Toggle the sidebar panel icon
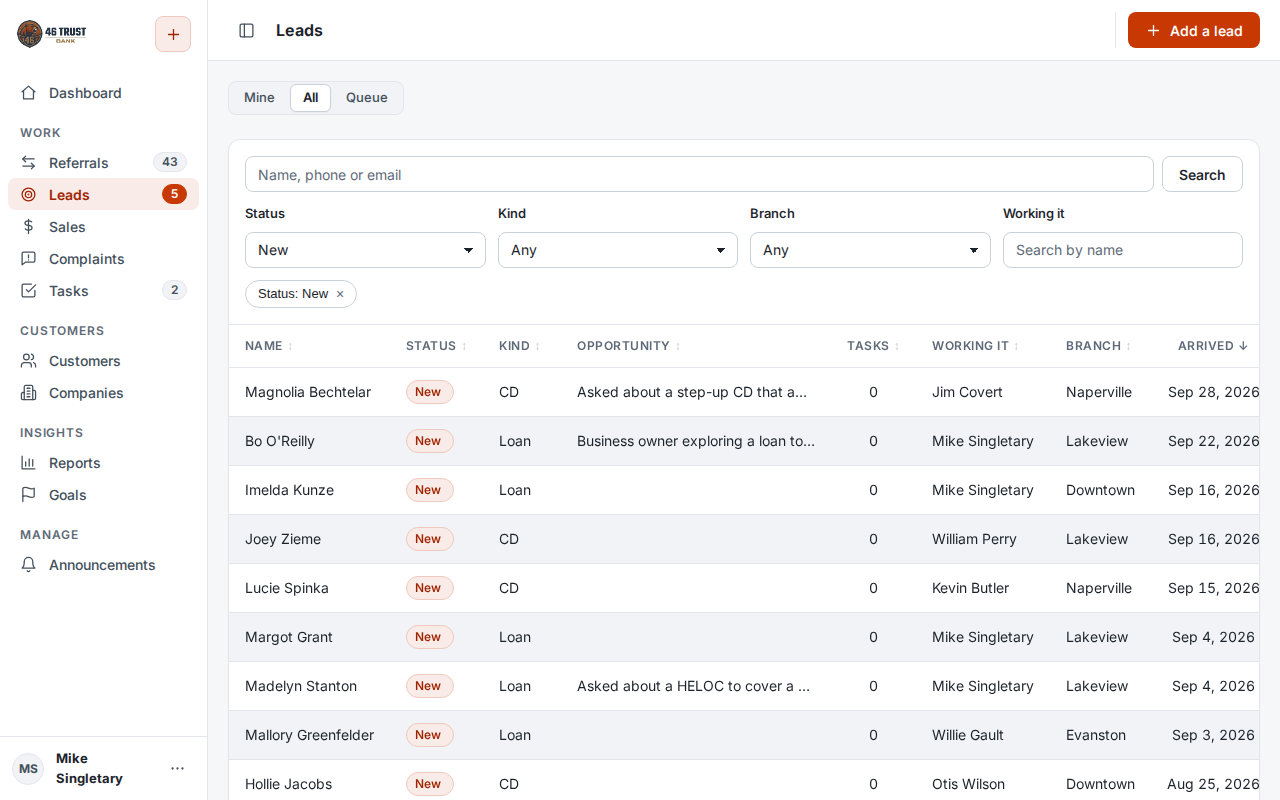 pyautogui.click(x=246, y=31)
